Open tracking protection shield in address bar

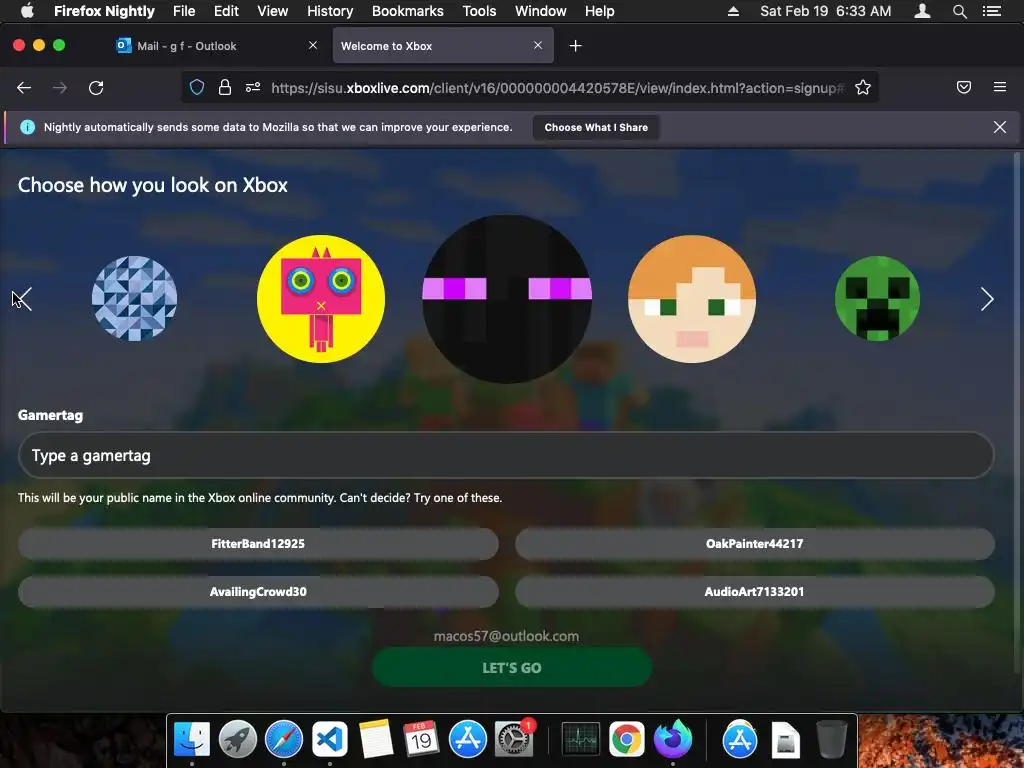pyautogui.click(x=197, y=88)
